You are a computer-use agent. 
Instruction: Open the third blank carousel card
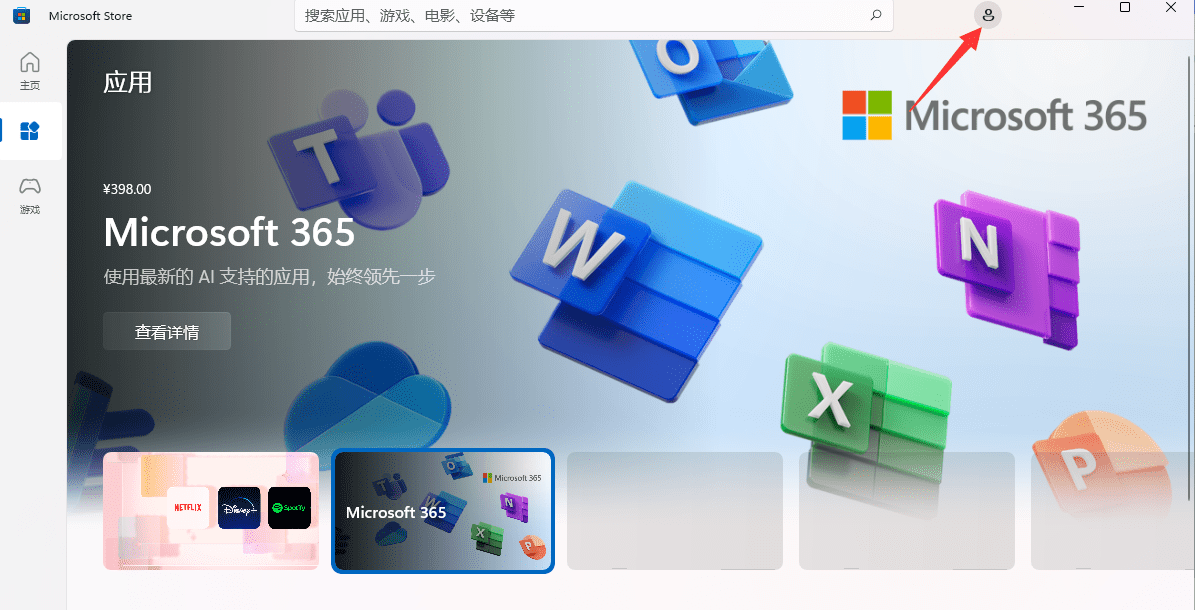pos(674,511)
